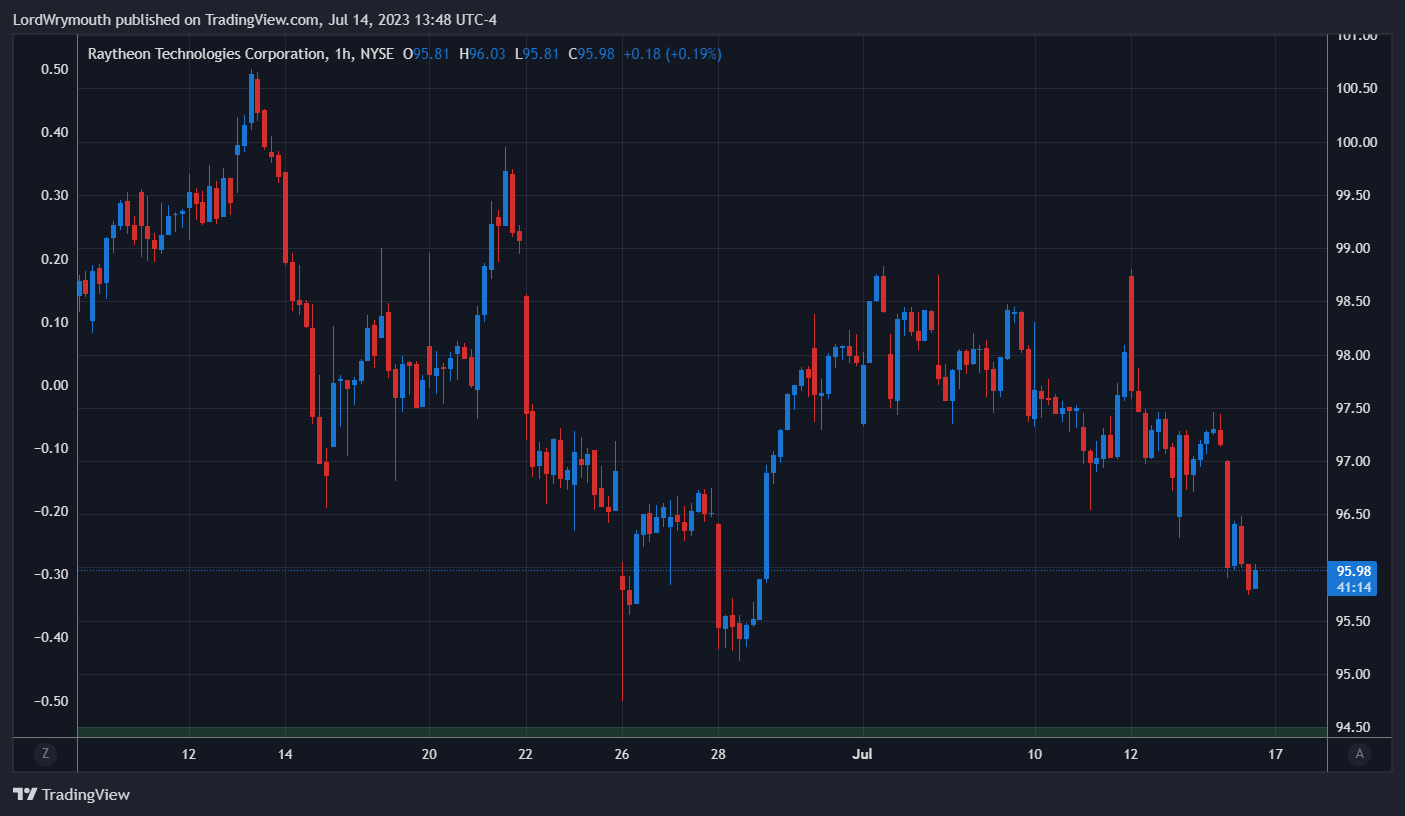Click the −0.30 left scale label

pos(50,574)
